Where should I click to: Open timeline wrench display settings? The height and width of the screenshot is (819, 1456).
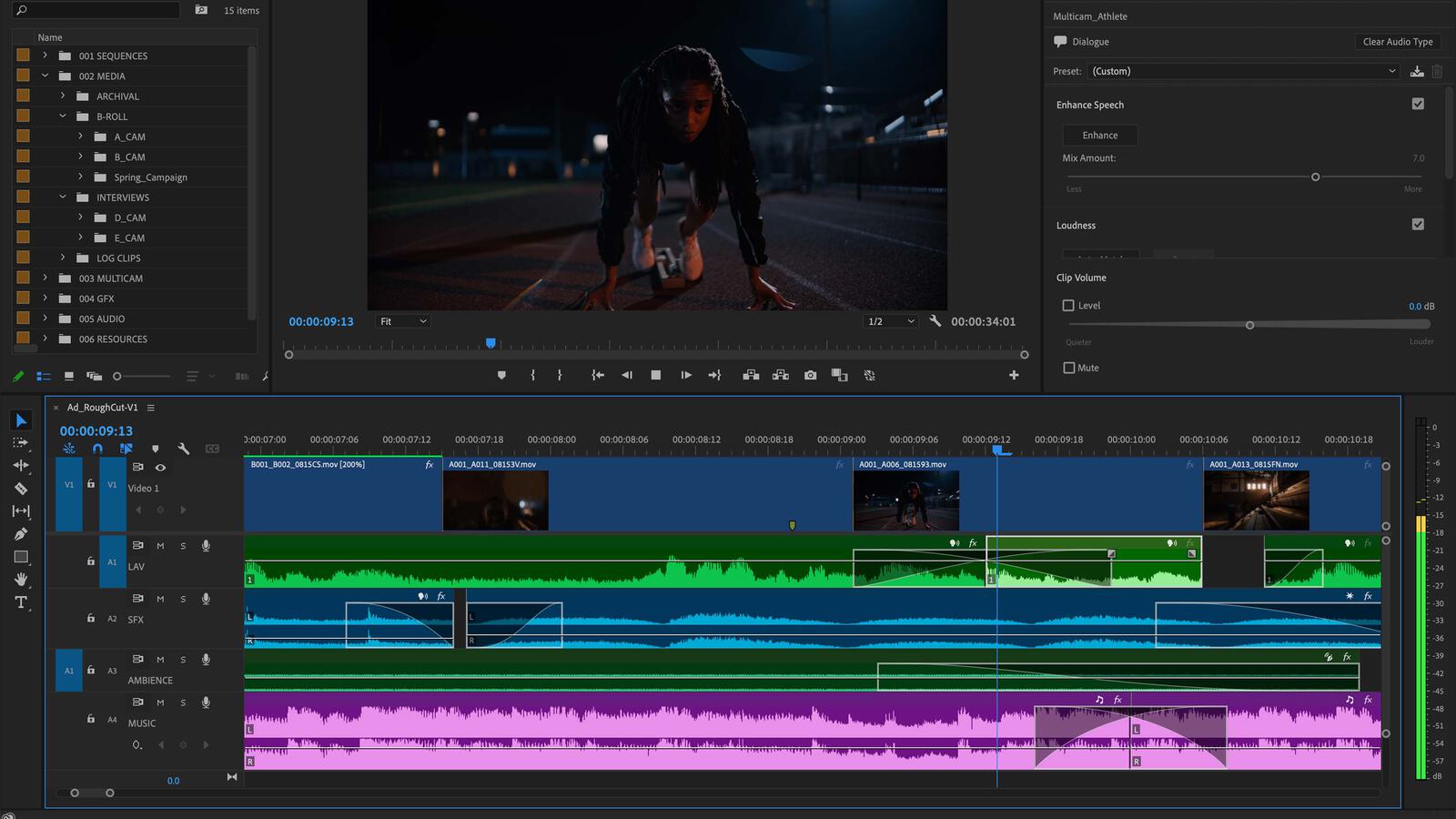point(184,449)
